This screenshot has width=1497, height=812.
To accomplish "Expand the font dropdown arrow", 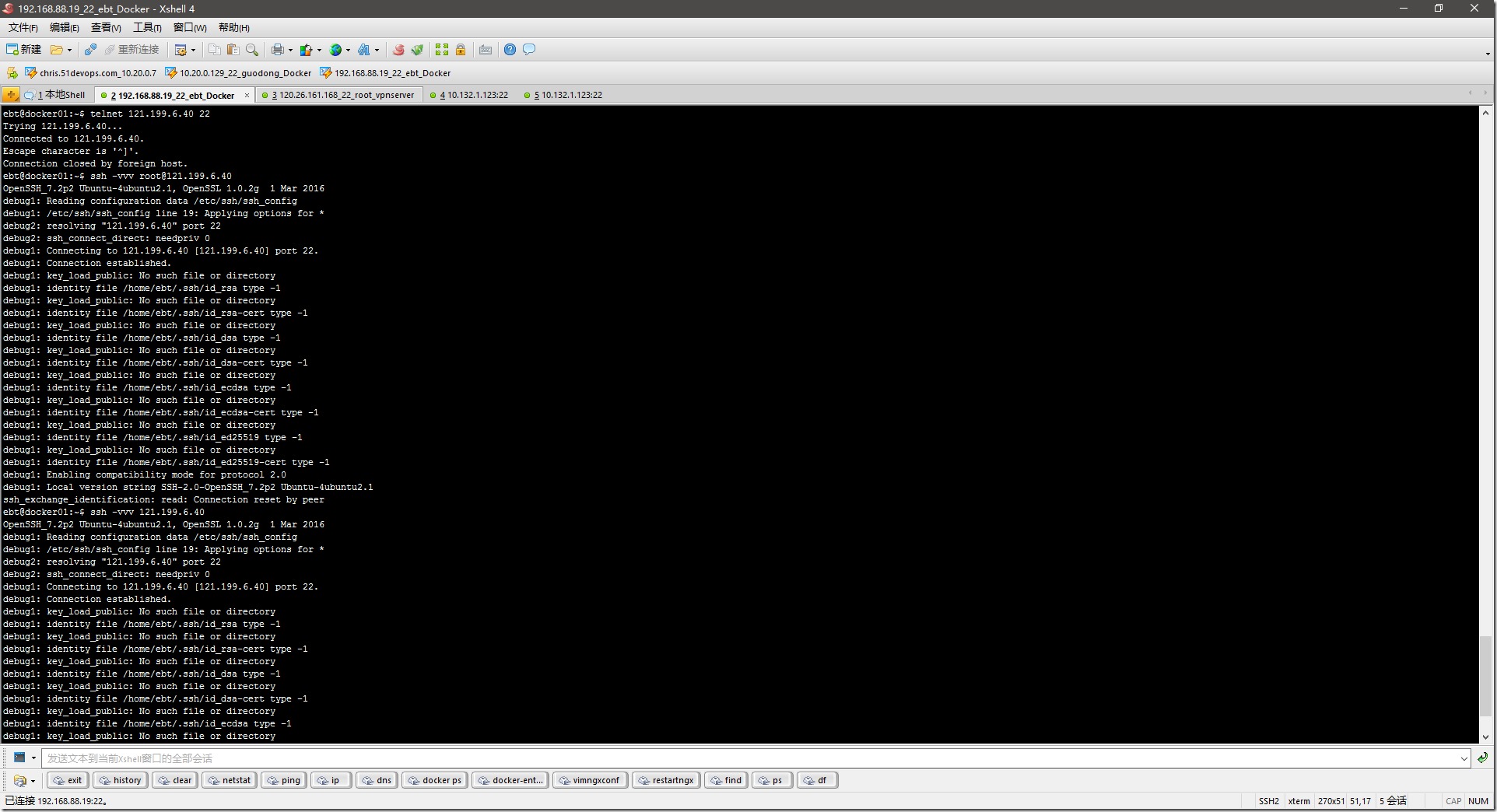I will pos(377,50).
